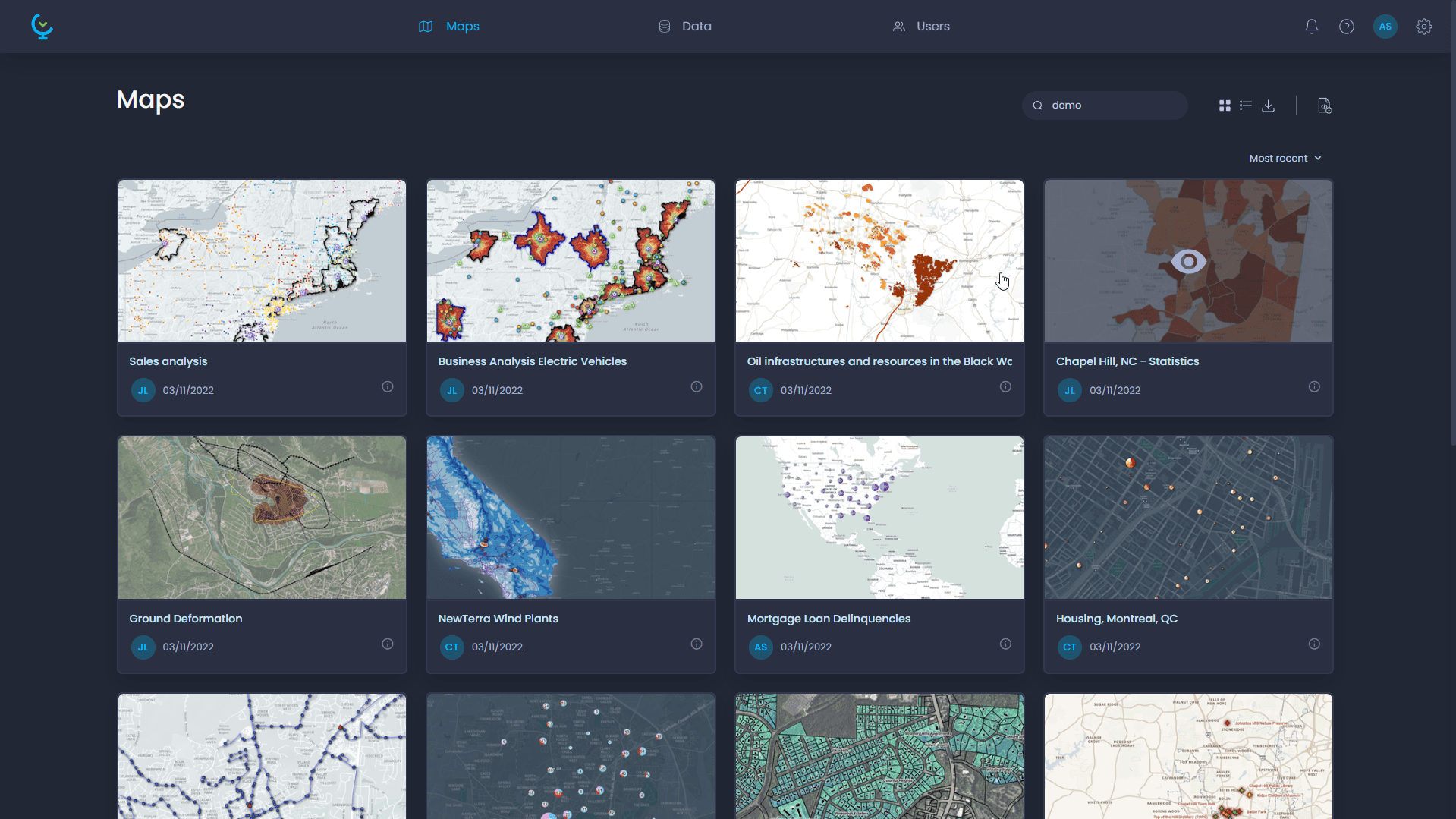Click the JL avatar on Ground Deformation card
The height and width of the screenshot is (819, 1456).
[x=143, y=647]
